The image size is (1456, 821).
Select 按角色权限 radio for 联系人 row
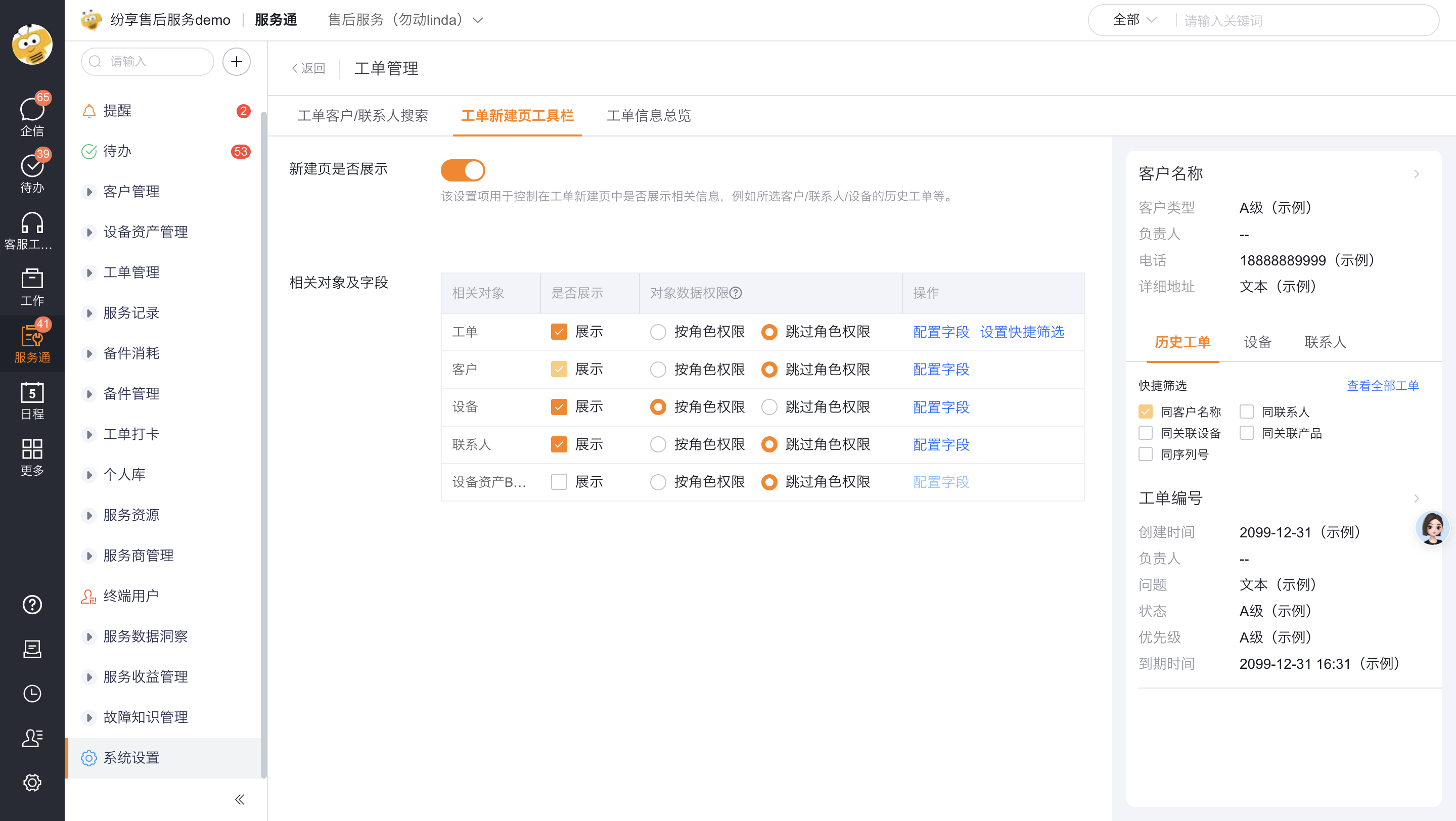coord(658,445)
